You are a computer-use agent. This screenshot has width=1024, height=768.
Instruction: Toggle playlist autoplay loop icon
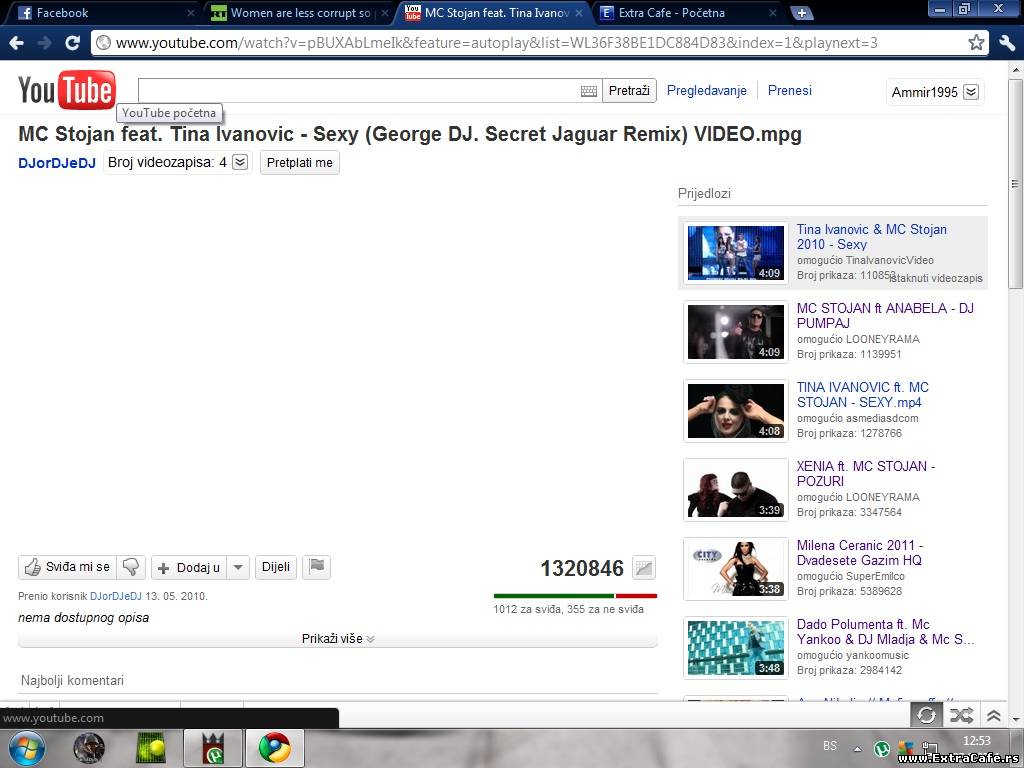coord(926,715)
